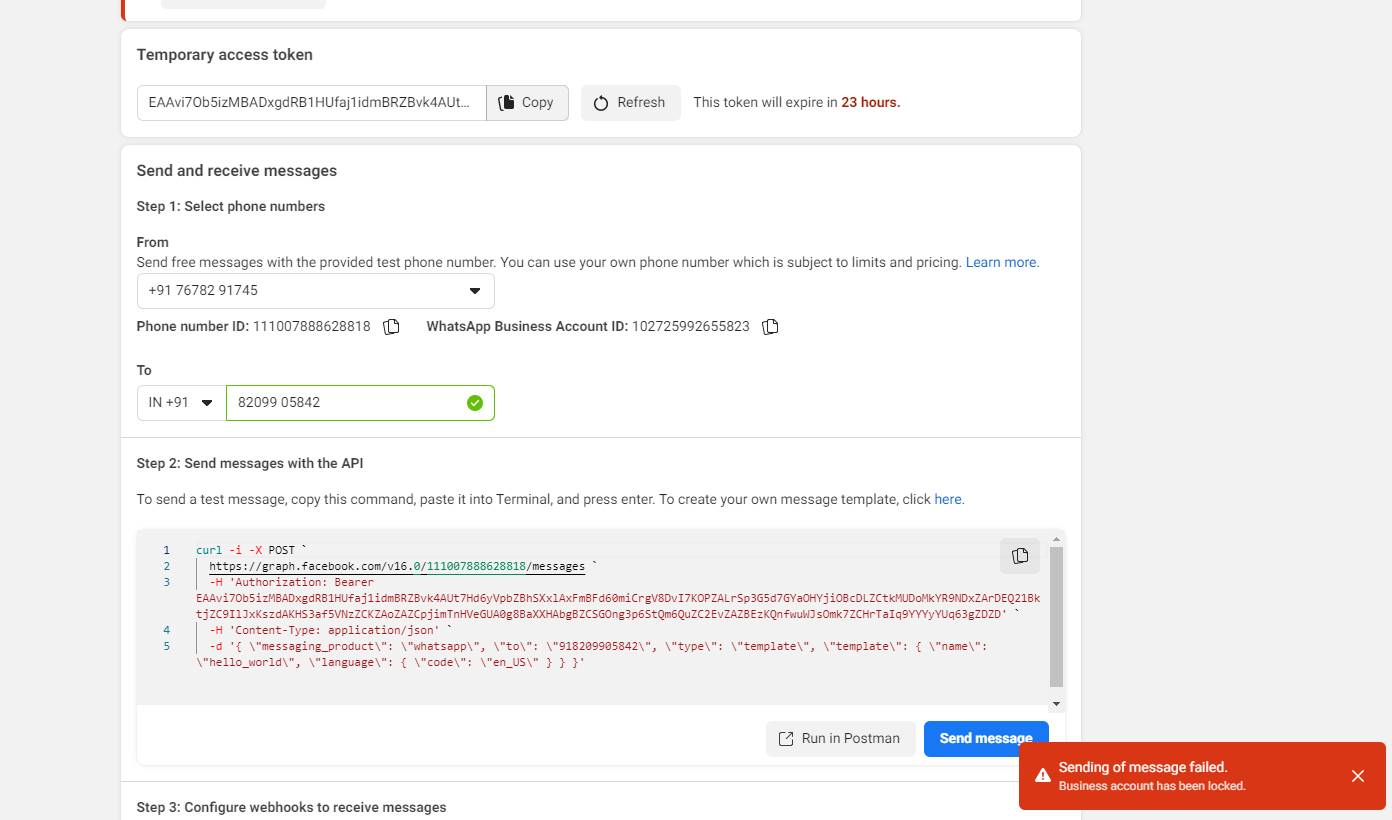Click the Send message button

pos(985,739)
